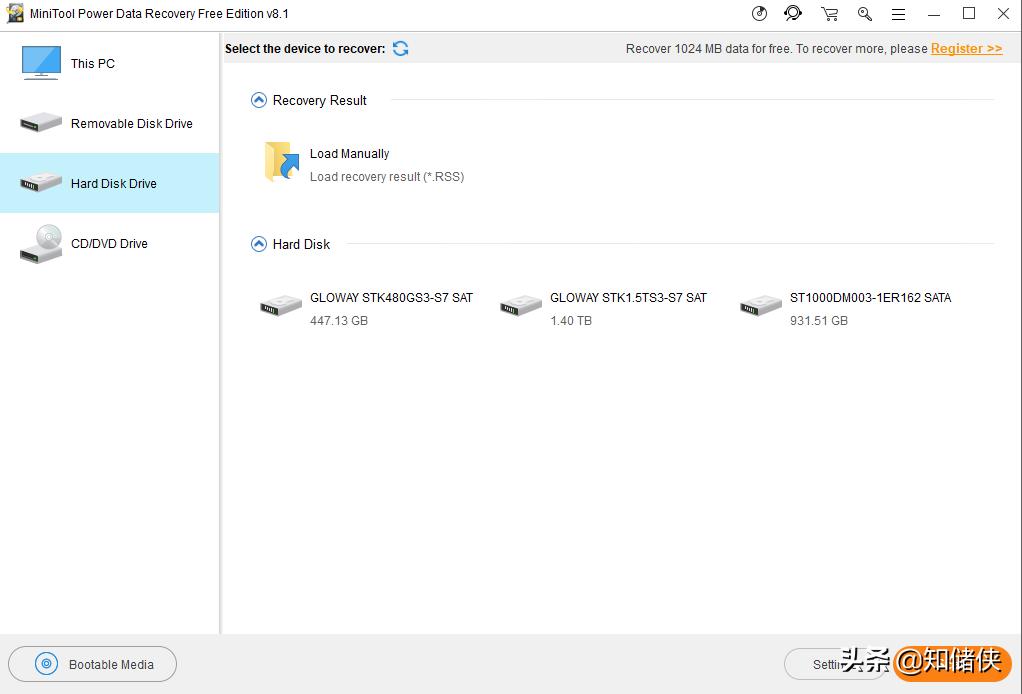The height and width of the screenshot is (694, 1022).
Task: Collapse the Hard Disk section
Action: tap(259, 244)
